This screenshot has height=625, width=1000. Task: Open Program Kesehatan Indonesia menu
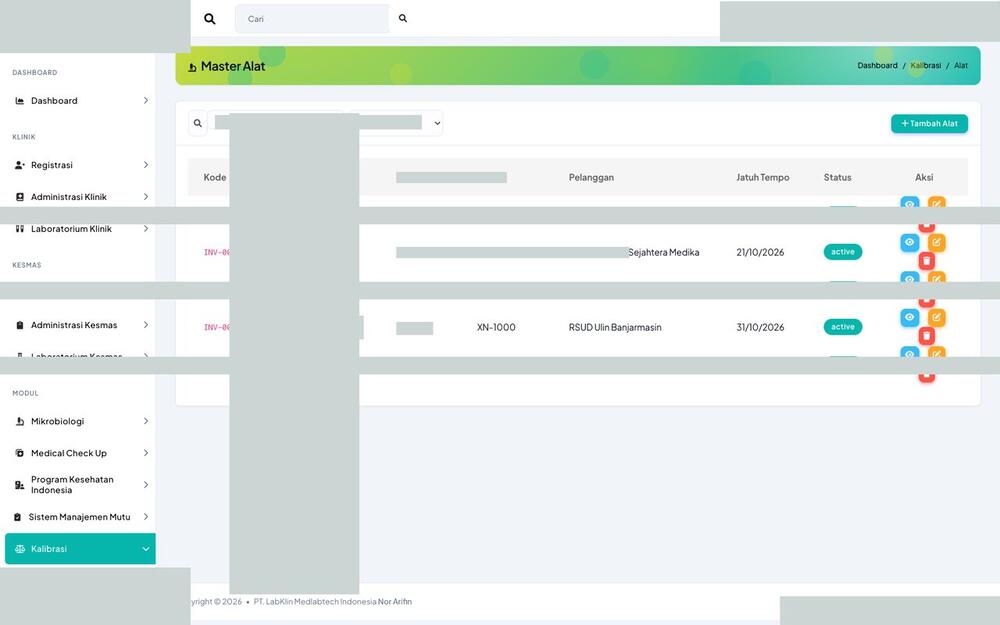80,485
